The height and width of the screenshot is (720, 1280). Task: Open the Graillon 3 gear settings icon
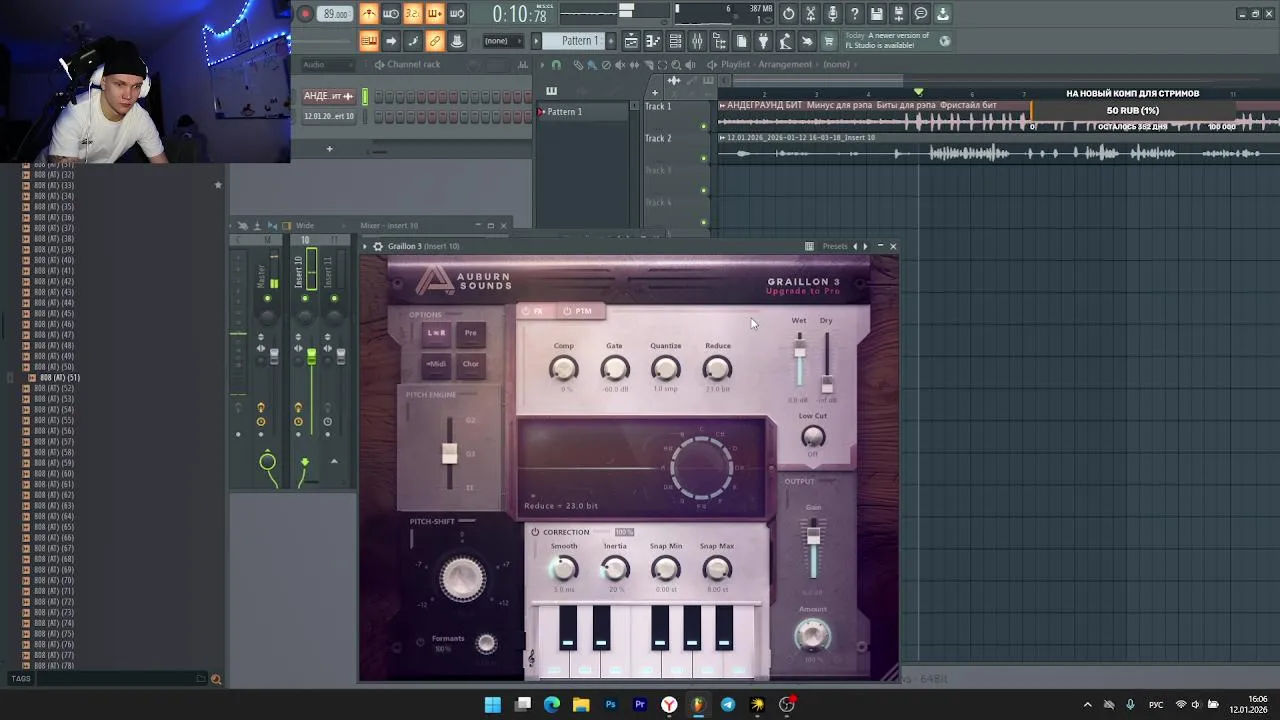click(x=378, y=246)
